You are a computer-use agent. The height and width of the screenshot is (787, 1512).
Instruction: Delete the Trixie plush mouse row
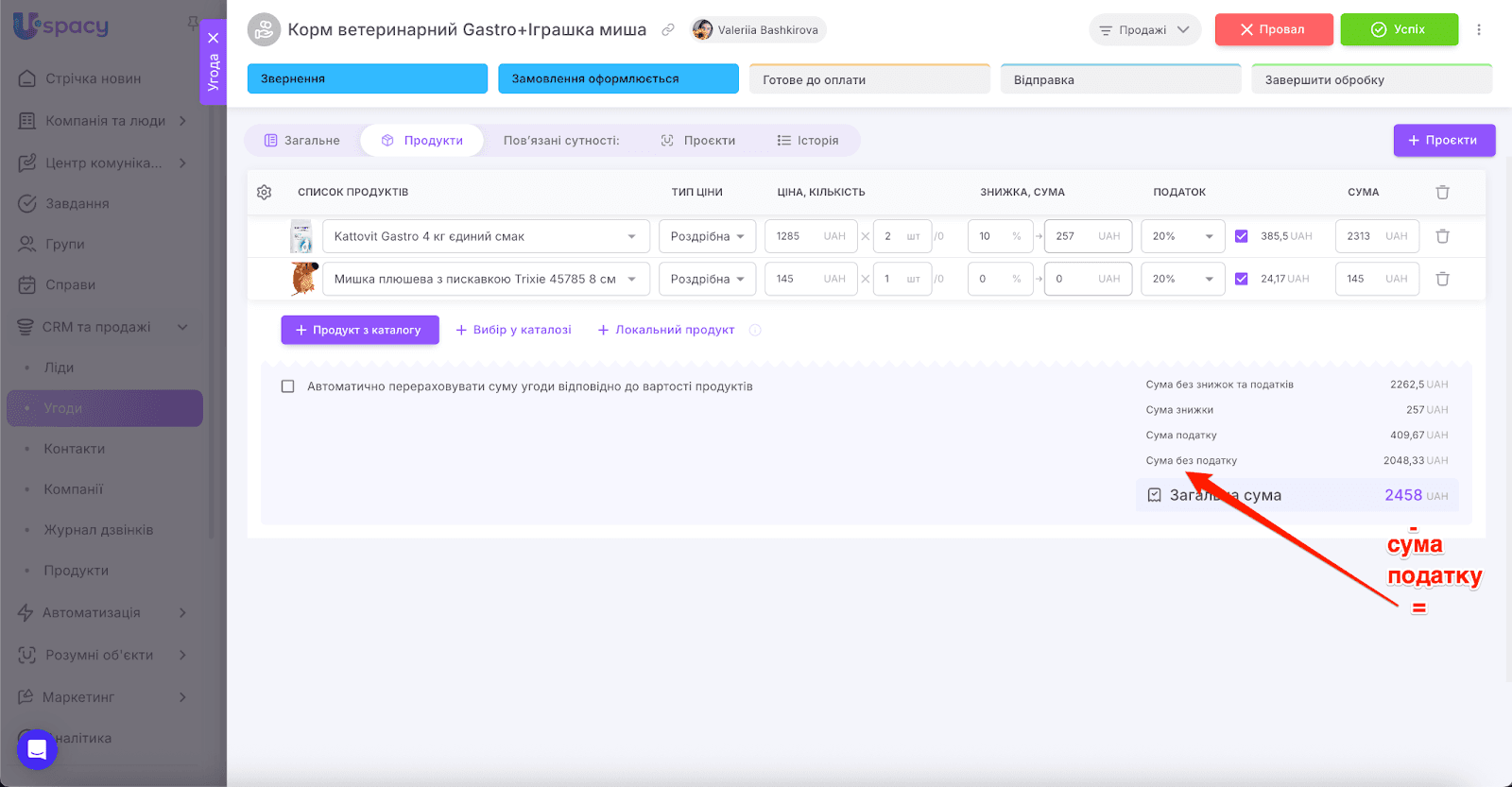pos(1442,279)
